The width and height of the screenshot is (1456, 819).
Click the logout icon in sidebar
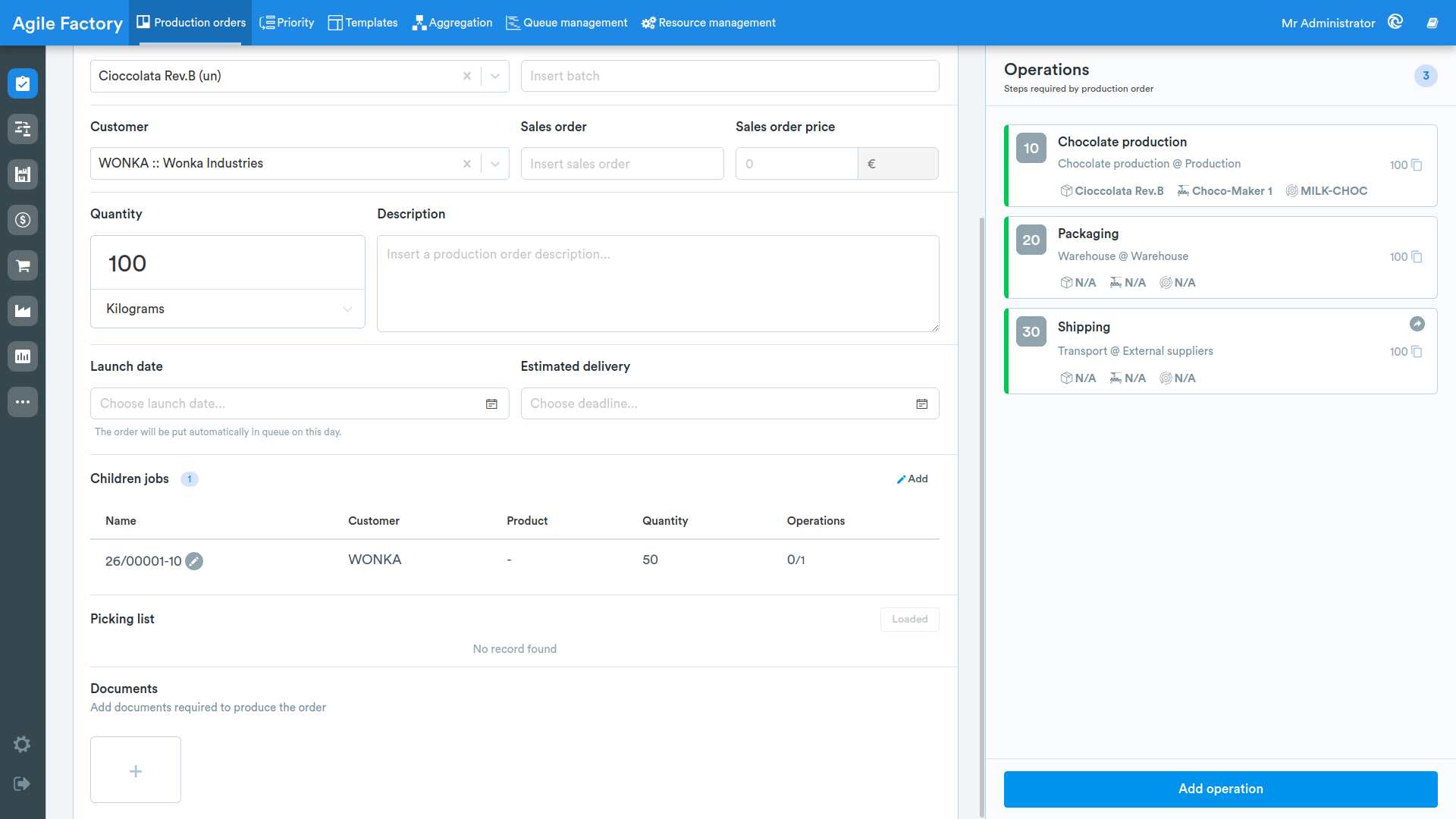22,783
